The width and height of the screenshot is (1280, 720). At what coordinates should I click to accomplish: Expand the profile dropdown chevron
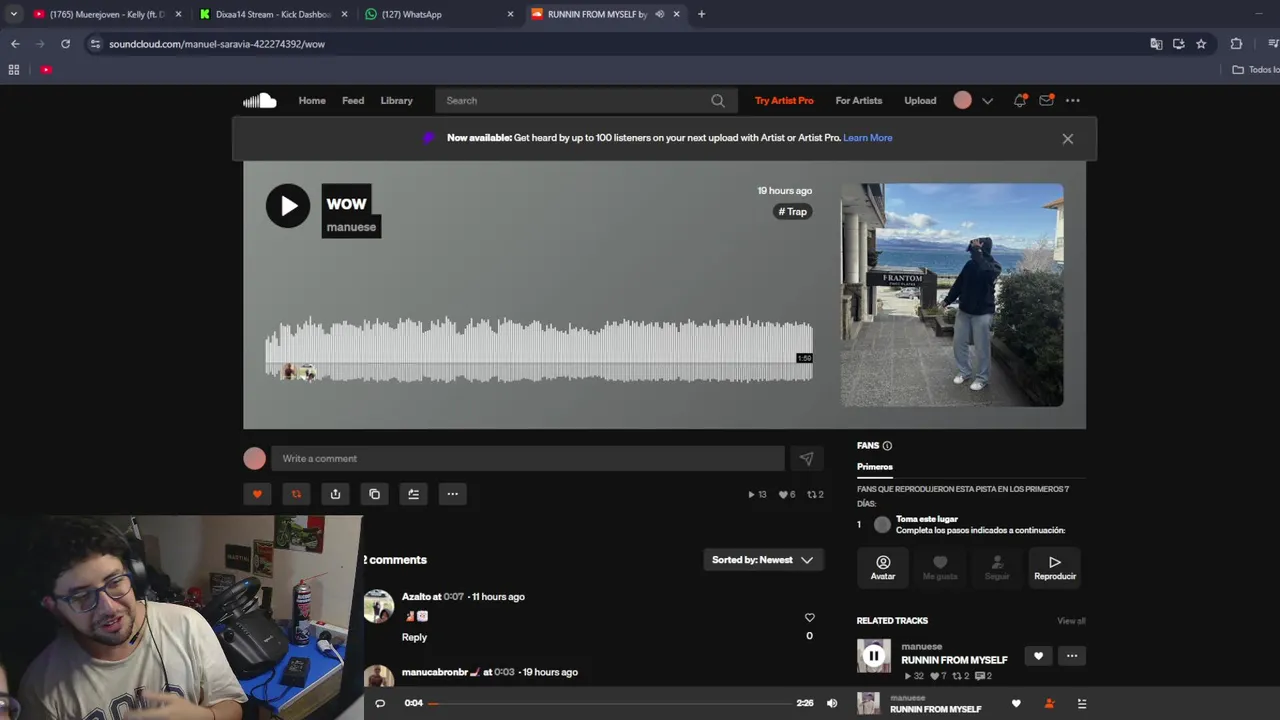click(x=987, y=101)
